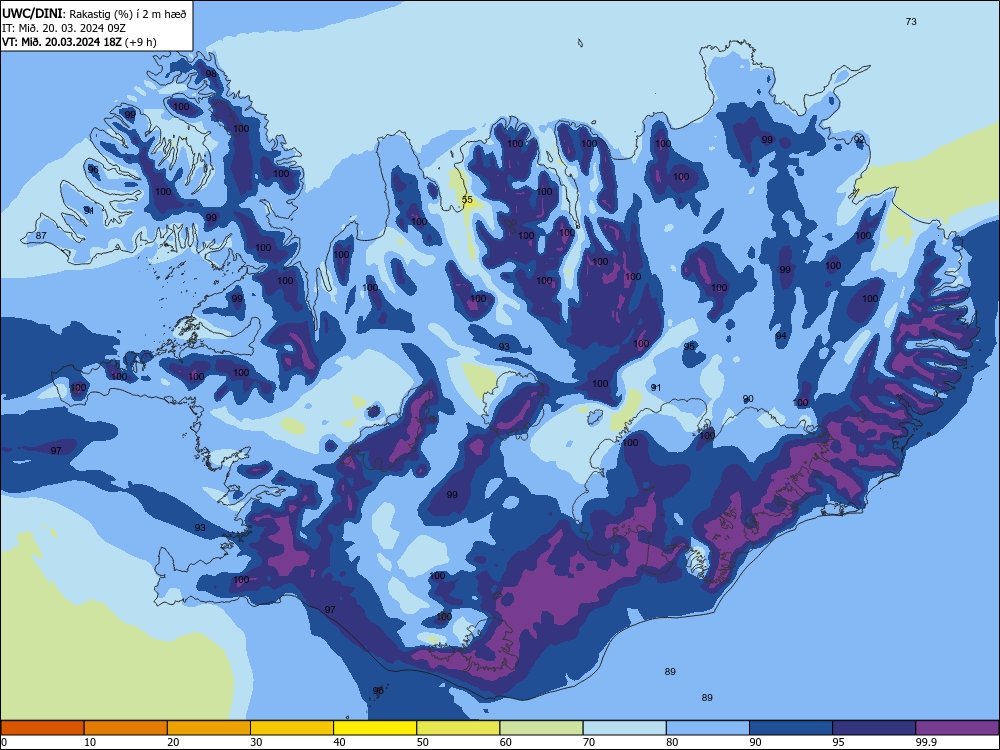Select the legend tick label '0'

coord(4,742)
